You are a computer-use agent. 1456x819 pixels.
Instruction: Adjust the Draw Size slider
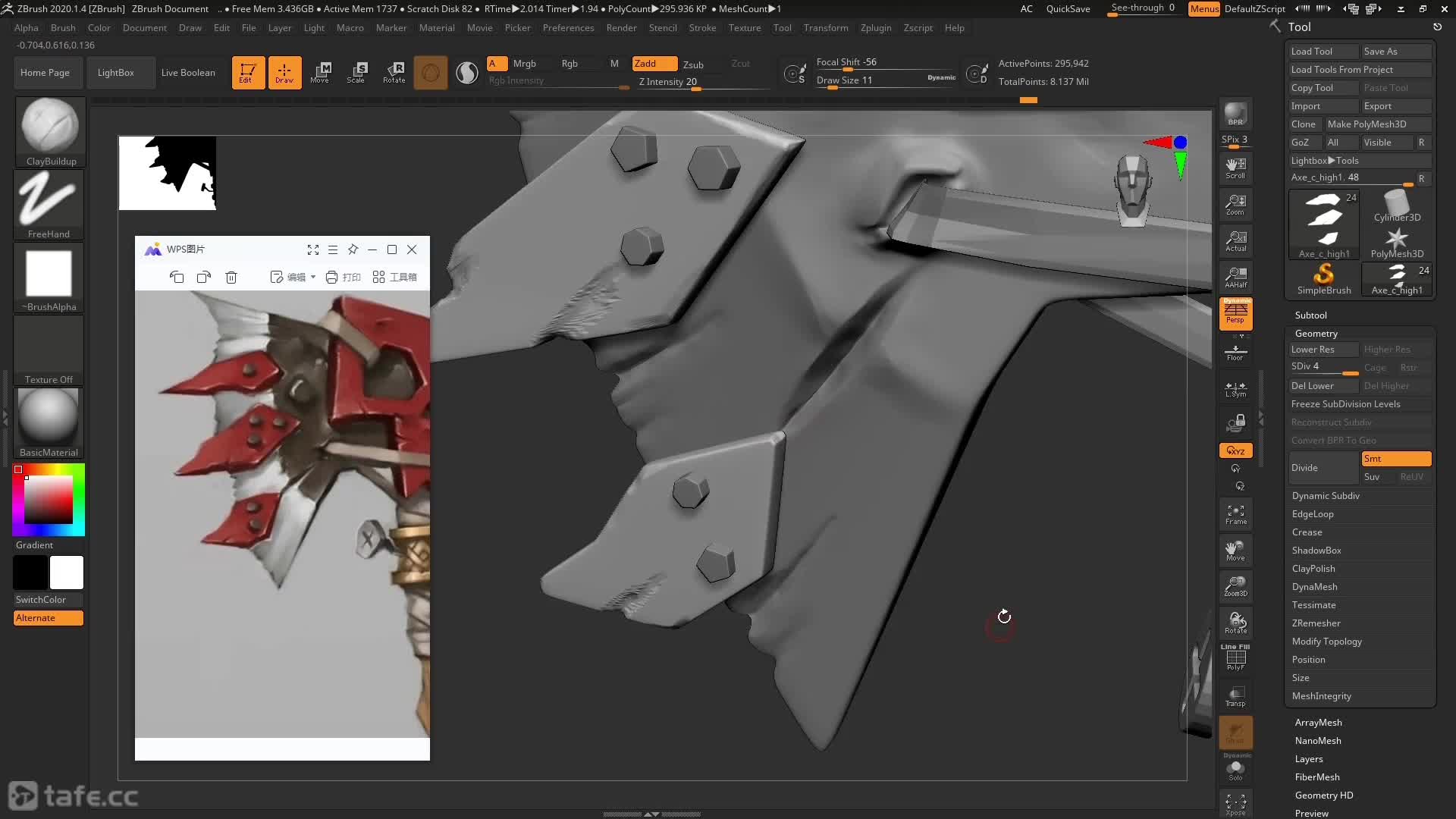coord(886,80)
